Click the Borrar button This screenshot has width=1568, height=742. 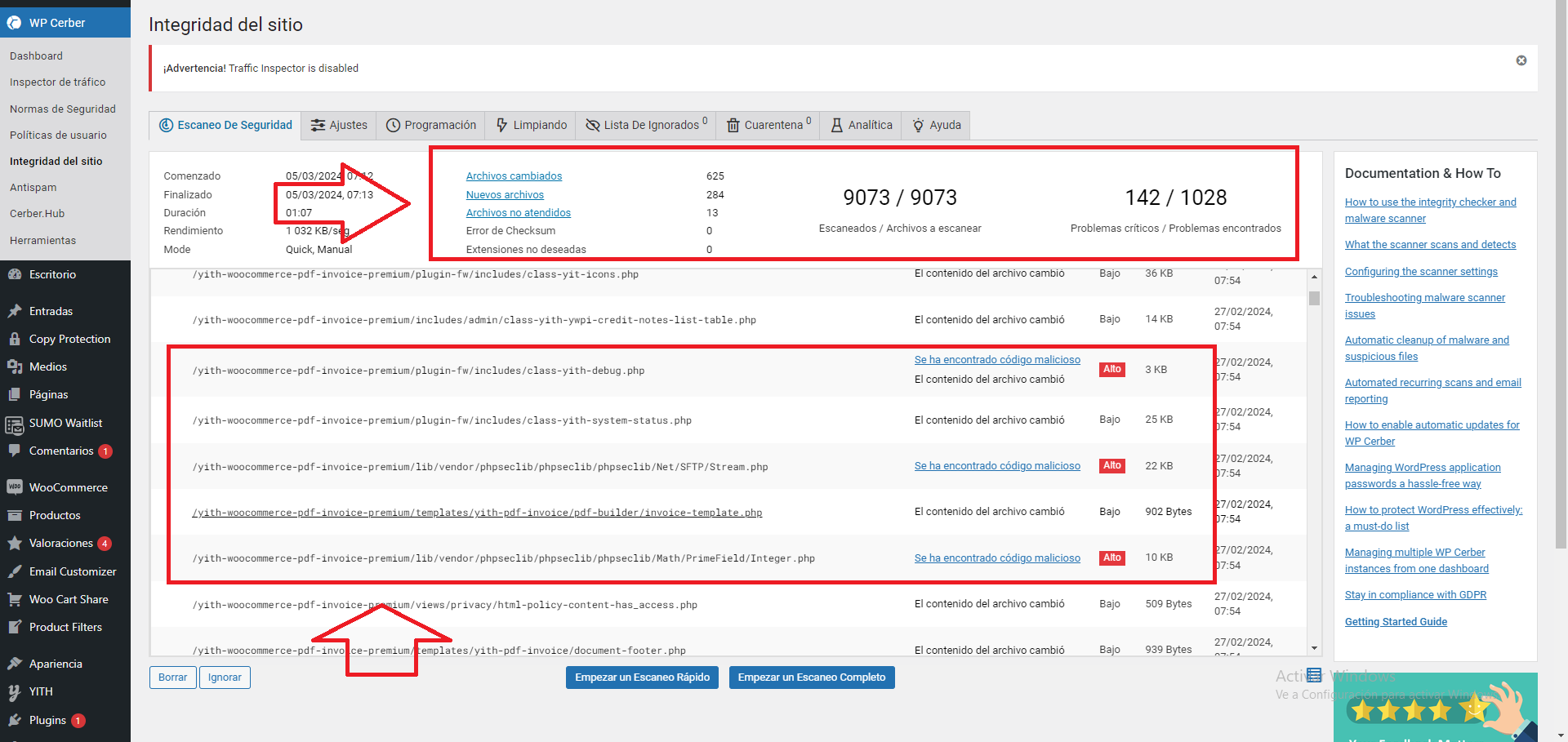coord(172,678)
